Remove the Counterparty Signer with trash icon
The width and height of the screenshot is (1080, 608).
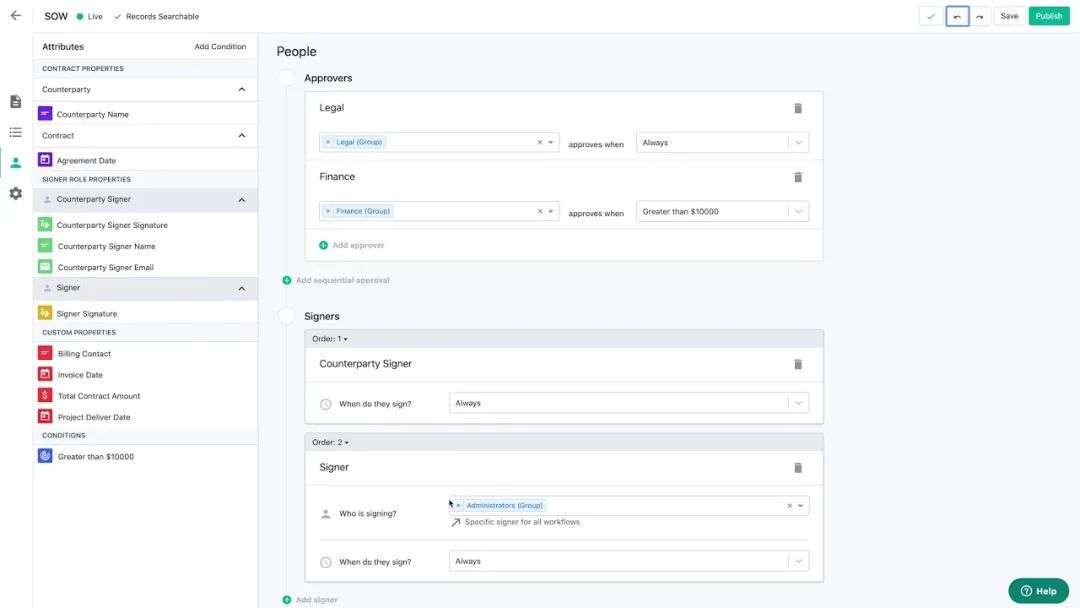point(798,364)
